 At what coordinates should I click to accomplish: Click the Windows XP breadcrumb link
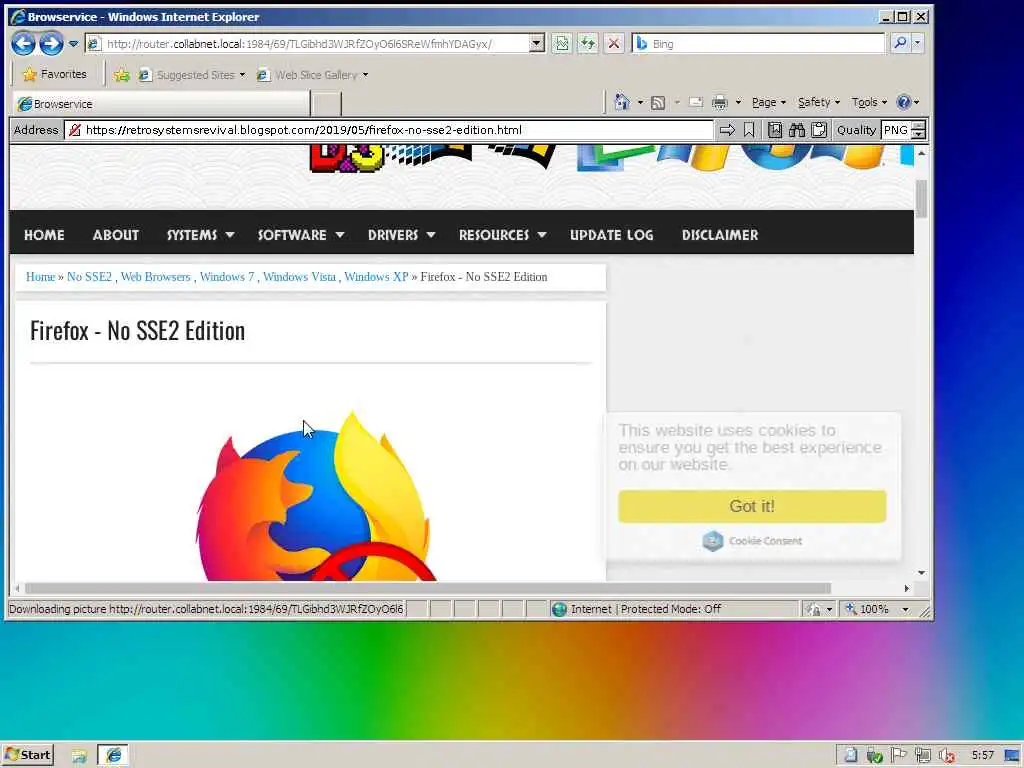coord(376,277)
